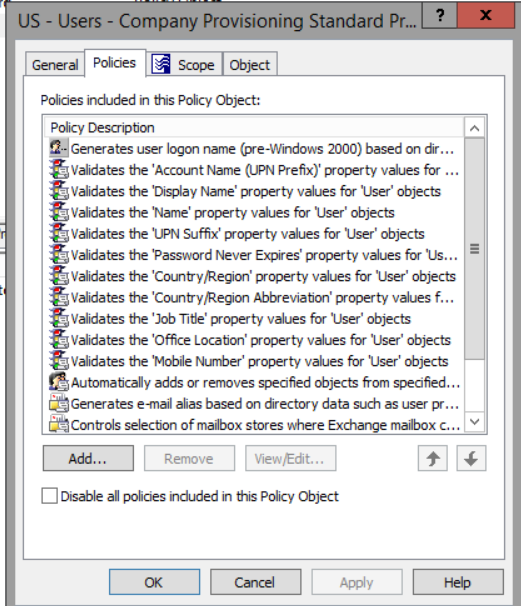The height and width of the screenshot is (606, 521).
Task: Click the question mark help button in title bar
Action: [x=439, y=15]
